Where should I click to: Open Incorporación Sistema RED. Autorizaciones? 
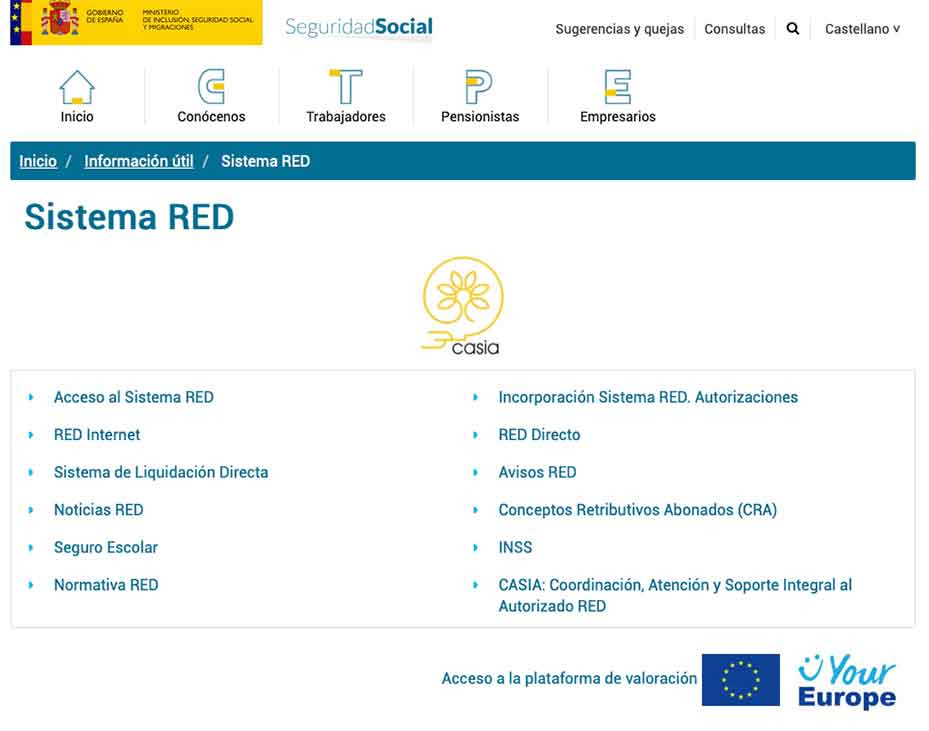pos(648,397)
